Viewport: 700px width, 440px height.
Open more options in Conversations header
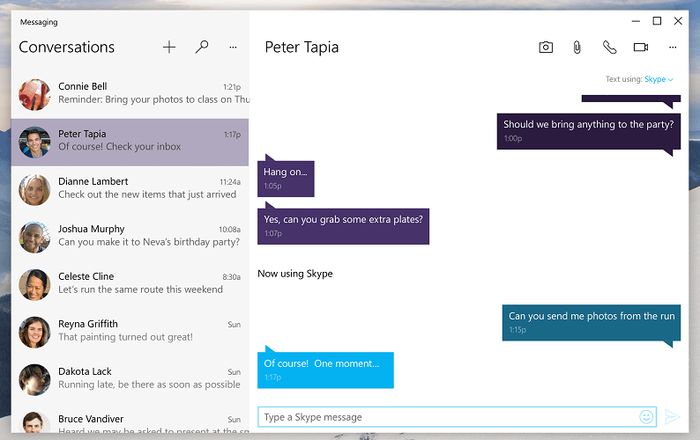(x=233, y=47)
